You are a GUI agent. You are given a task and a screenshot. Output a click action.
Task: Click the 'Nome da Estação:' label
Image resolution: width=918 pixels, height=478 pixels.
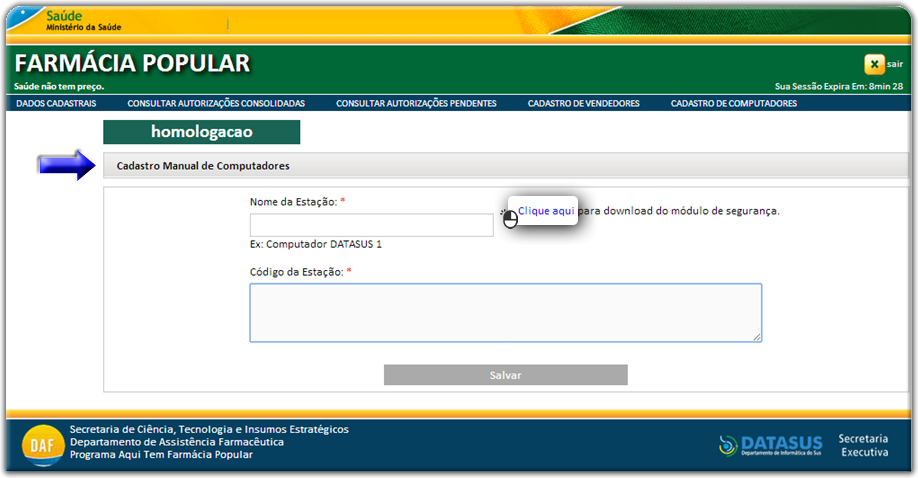tap(294, 202)
